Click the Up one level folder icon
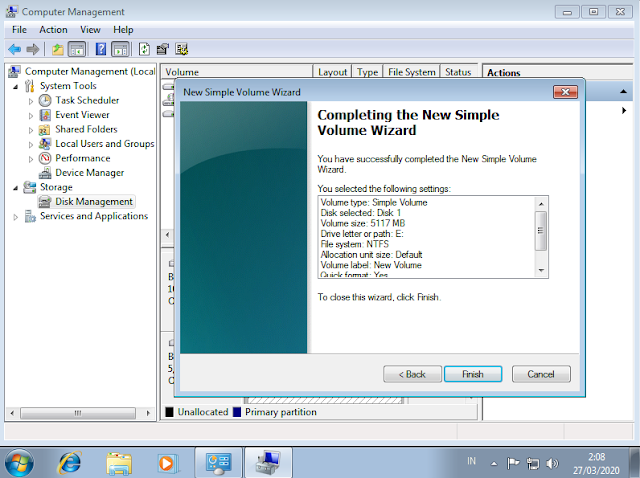The width and height of the screenshot is (640, 478). point(58,49)
